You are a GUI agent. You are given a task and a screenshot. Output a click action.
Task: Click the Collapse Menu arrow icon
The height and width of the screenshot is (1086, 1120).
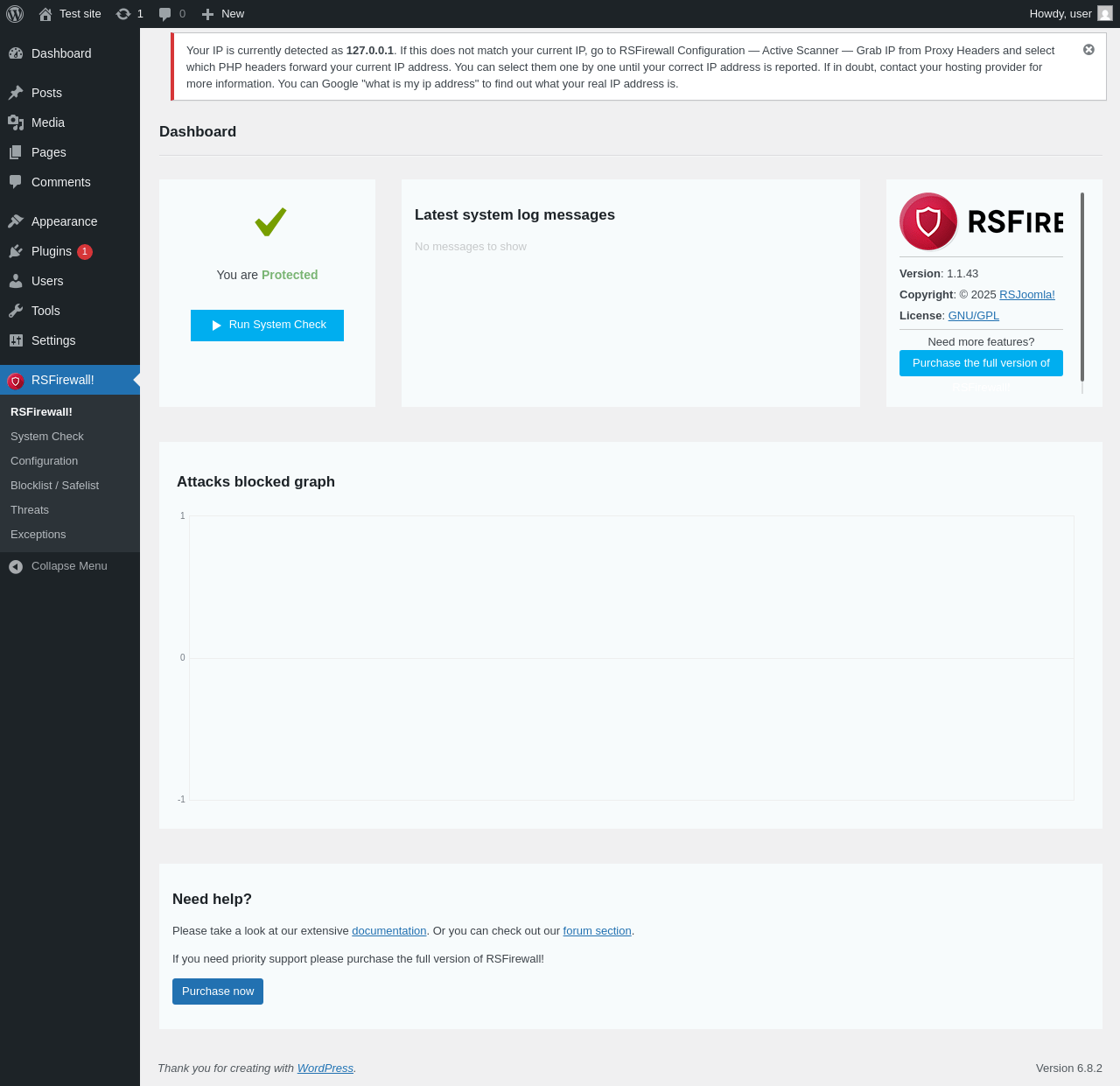(16, 567)
